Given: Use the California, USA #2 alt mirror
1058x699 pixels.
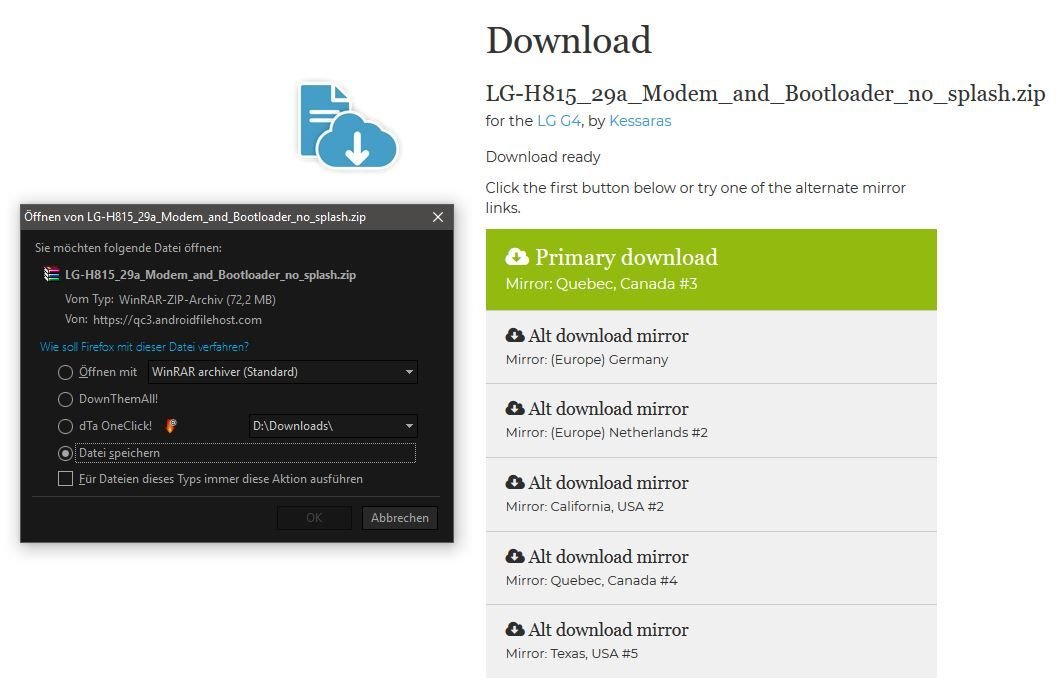Looking at the screenshot, I should pos(711,495).
